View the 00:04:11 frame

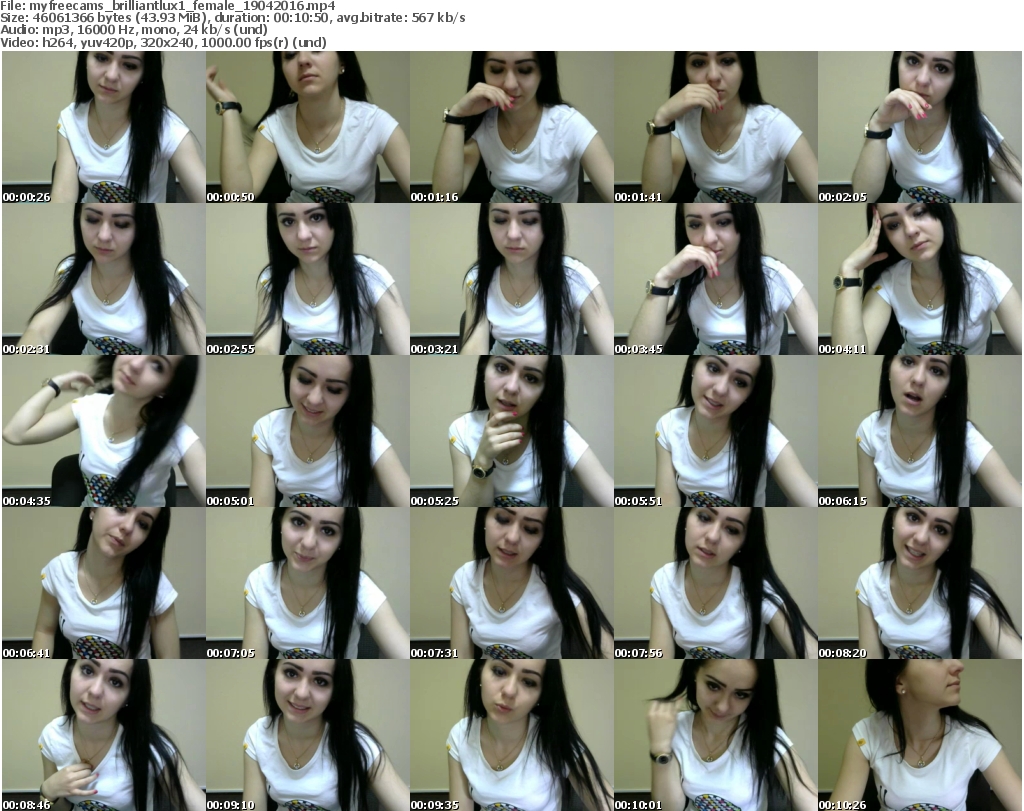pos(920,279)
